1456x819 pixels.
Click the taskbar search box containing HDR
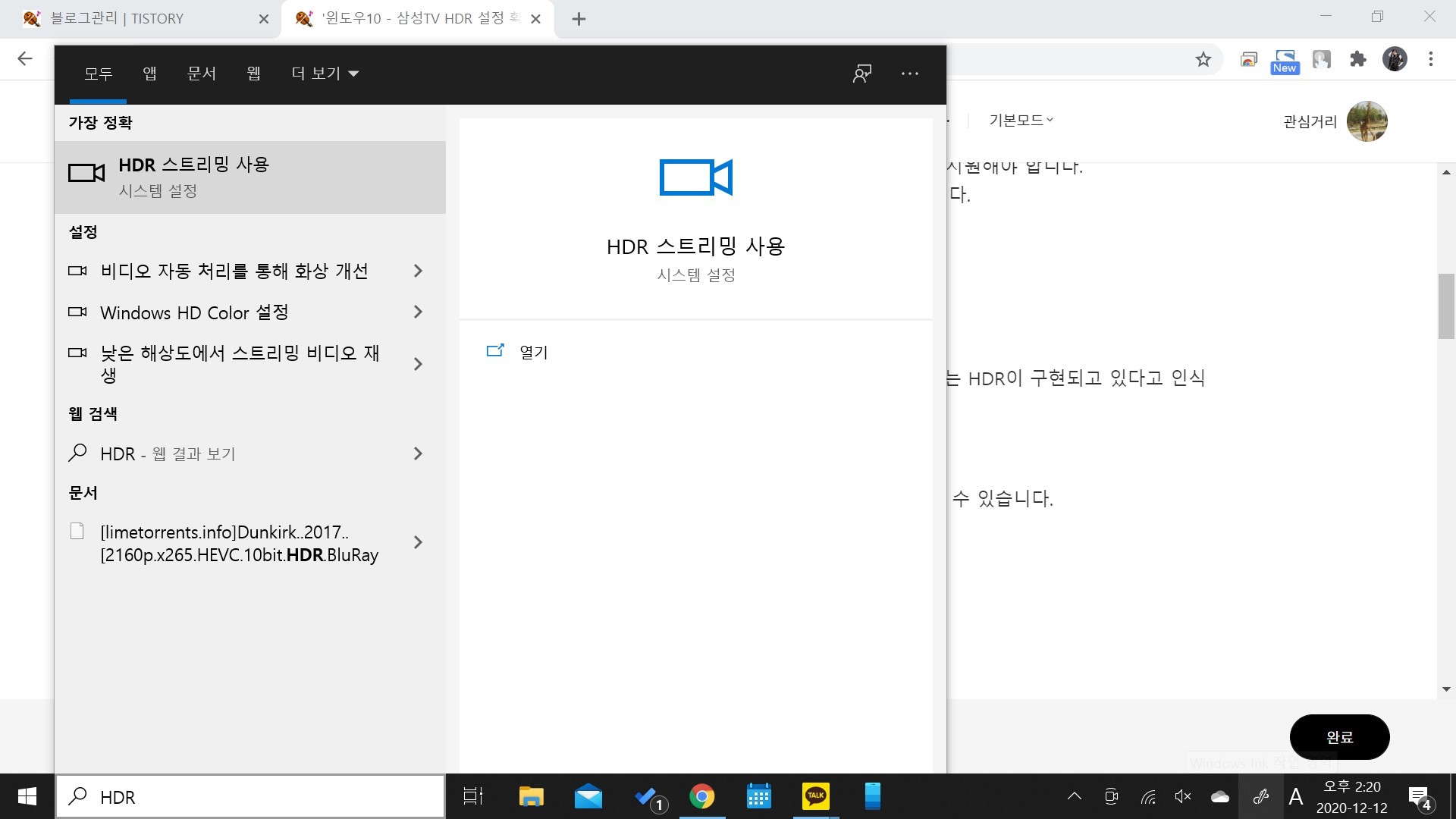pyautogui.click(x=250, y=796)
